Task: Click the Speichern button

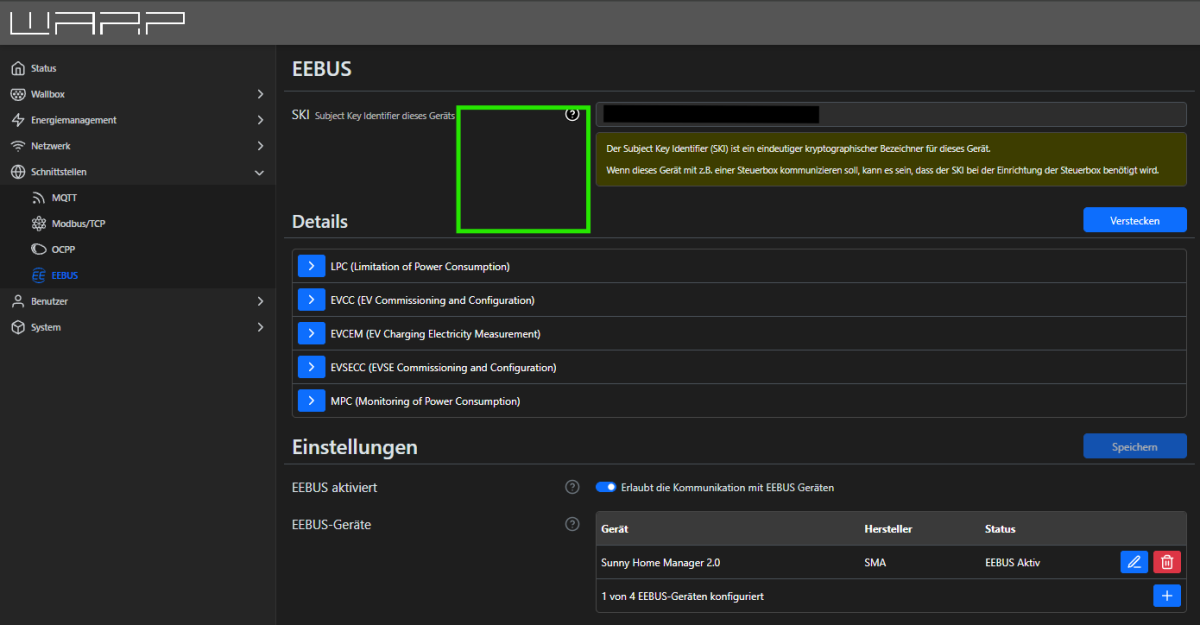Action: pos(1135,446)
